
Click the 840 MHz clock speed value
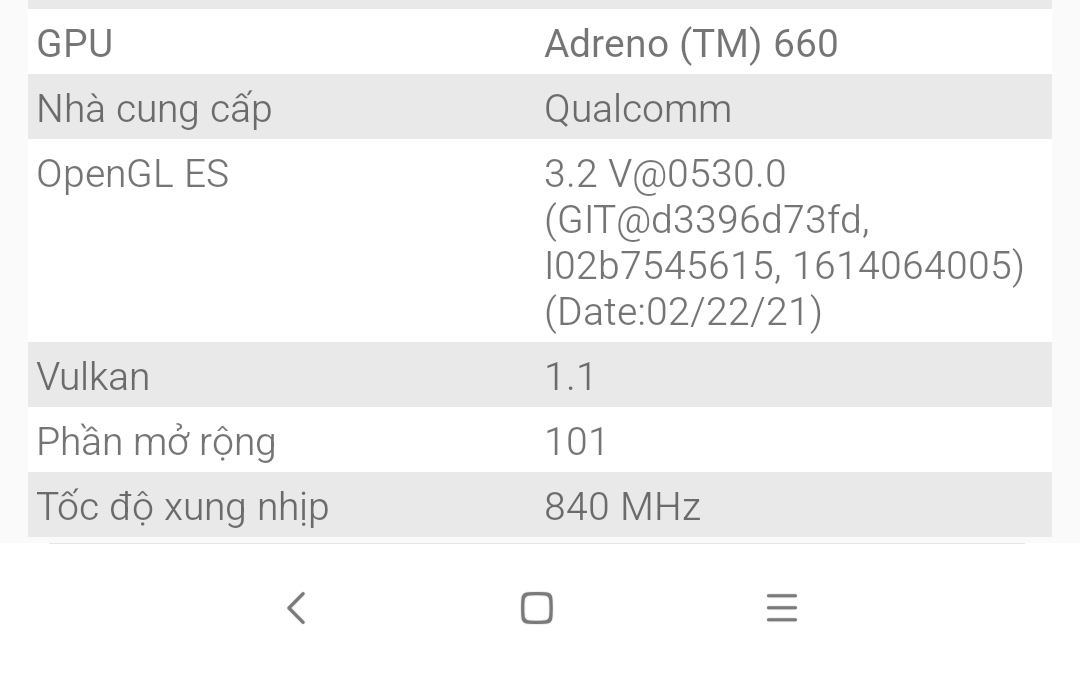[x=623, y=506]
